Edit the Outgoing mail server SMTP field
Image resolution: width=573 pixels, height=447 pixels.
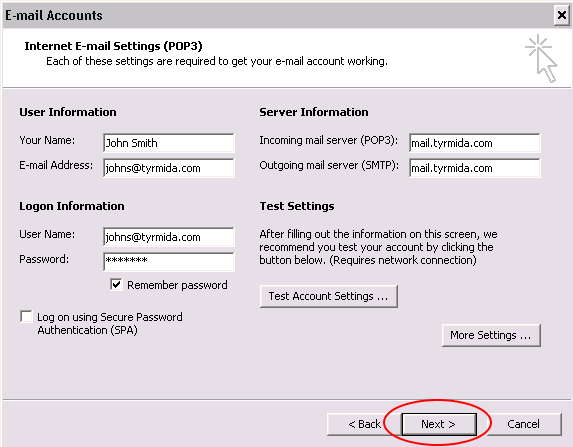click(474, 168)
